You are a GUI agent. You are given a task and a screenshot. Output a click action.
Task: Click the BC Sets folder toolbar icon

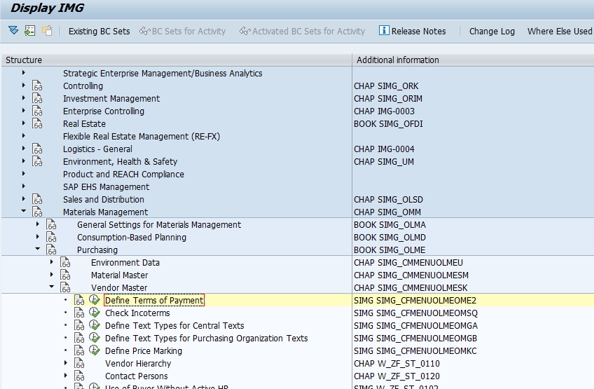(47, 30)
